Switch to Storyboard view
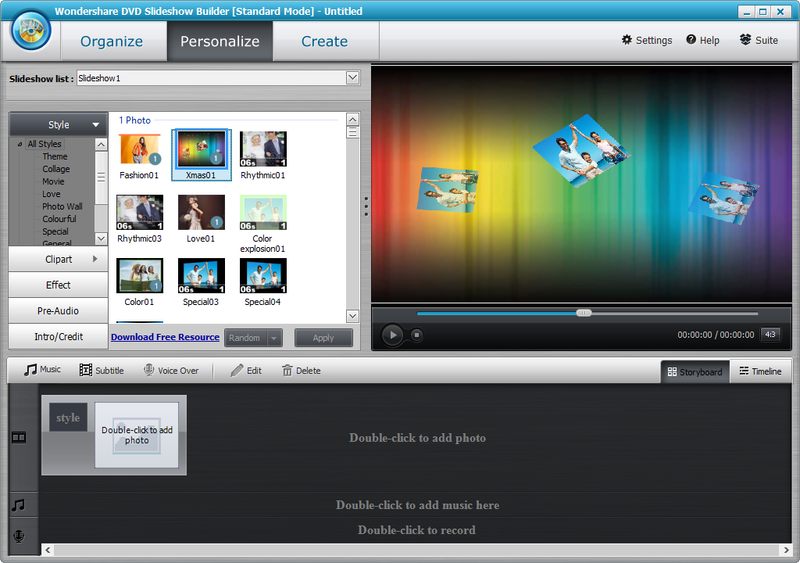 point(695,372)
